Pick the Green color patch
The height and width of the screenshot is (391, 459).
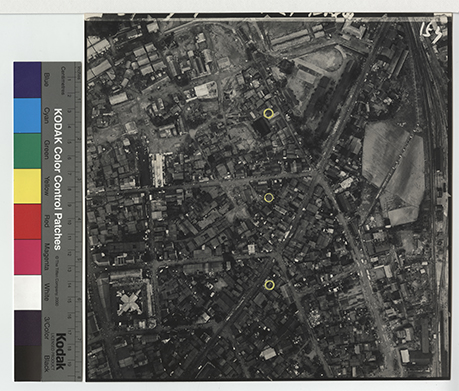(27, 151)
